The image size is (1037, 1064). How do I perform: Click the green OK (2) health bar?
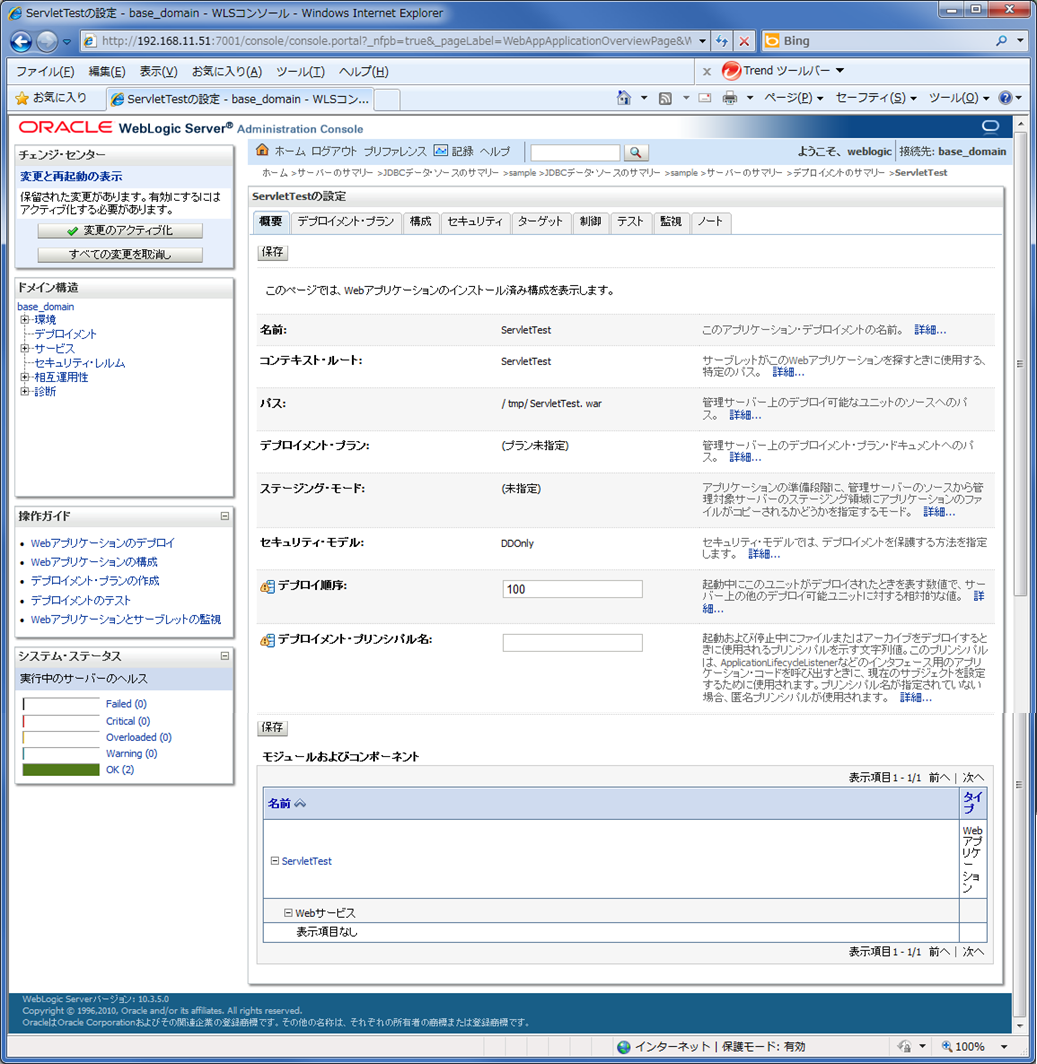(x=61, y=770)
